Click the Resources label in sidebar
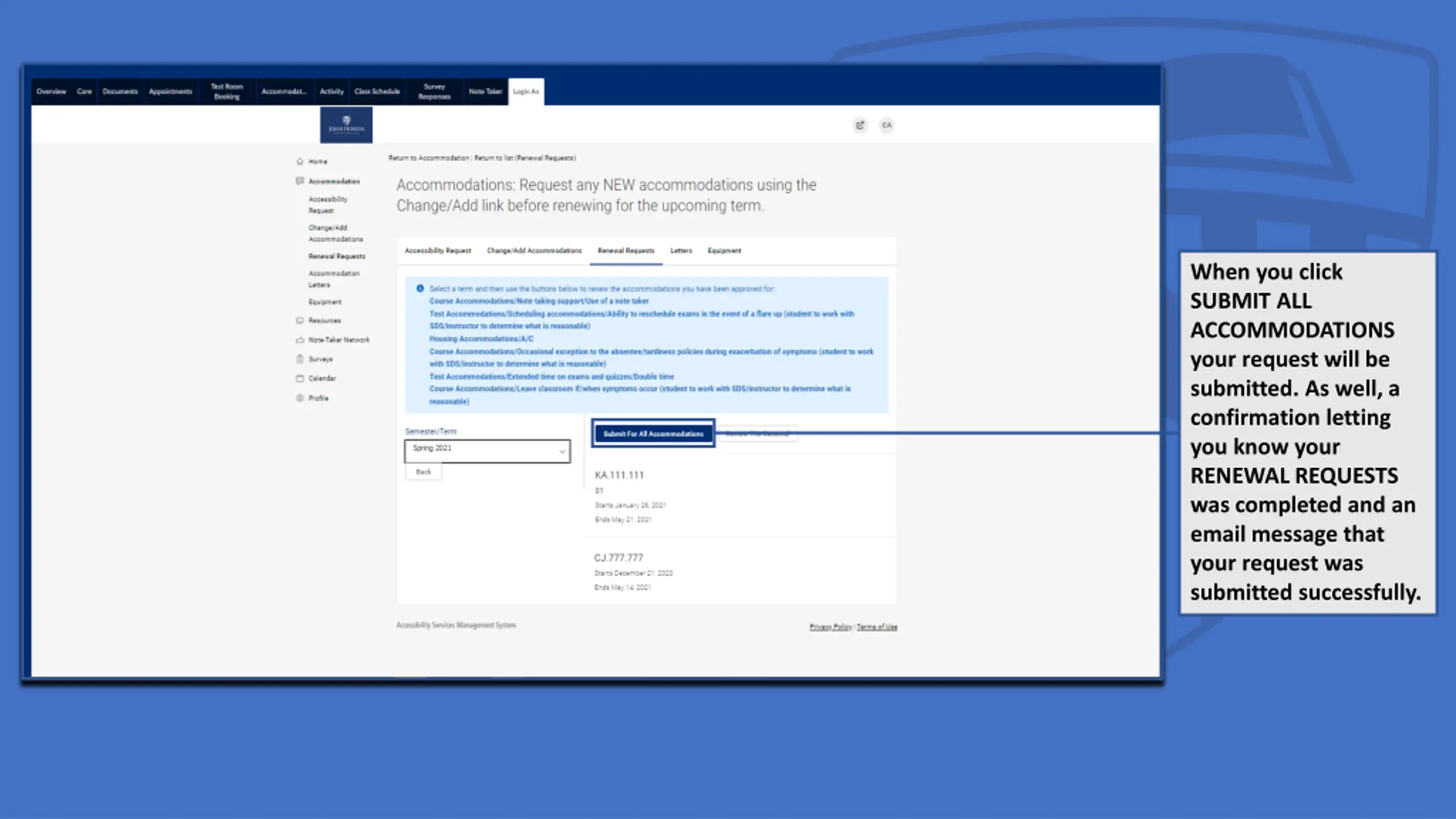The width and height of the screenshot is (1456, 819). (325, 321)
